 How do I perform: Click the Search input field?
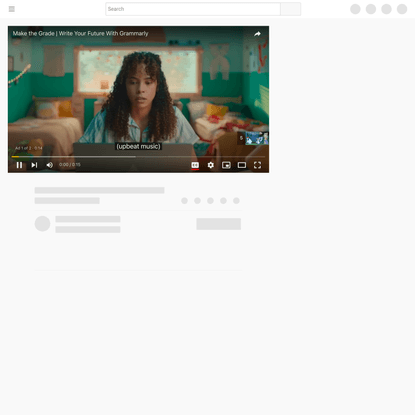tap(193, 9)
